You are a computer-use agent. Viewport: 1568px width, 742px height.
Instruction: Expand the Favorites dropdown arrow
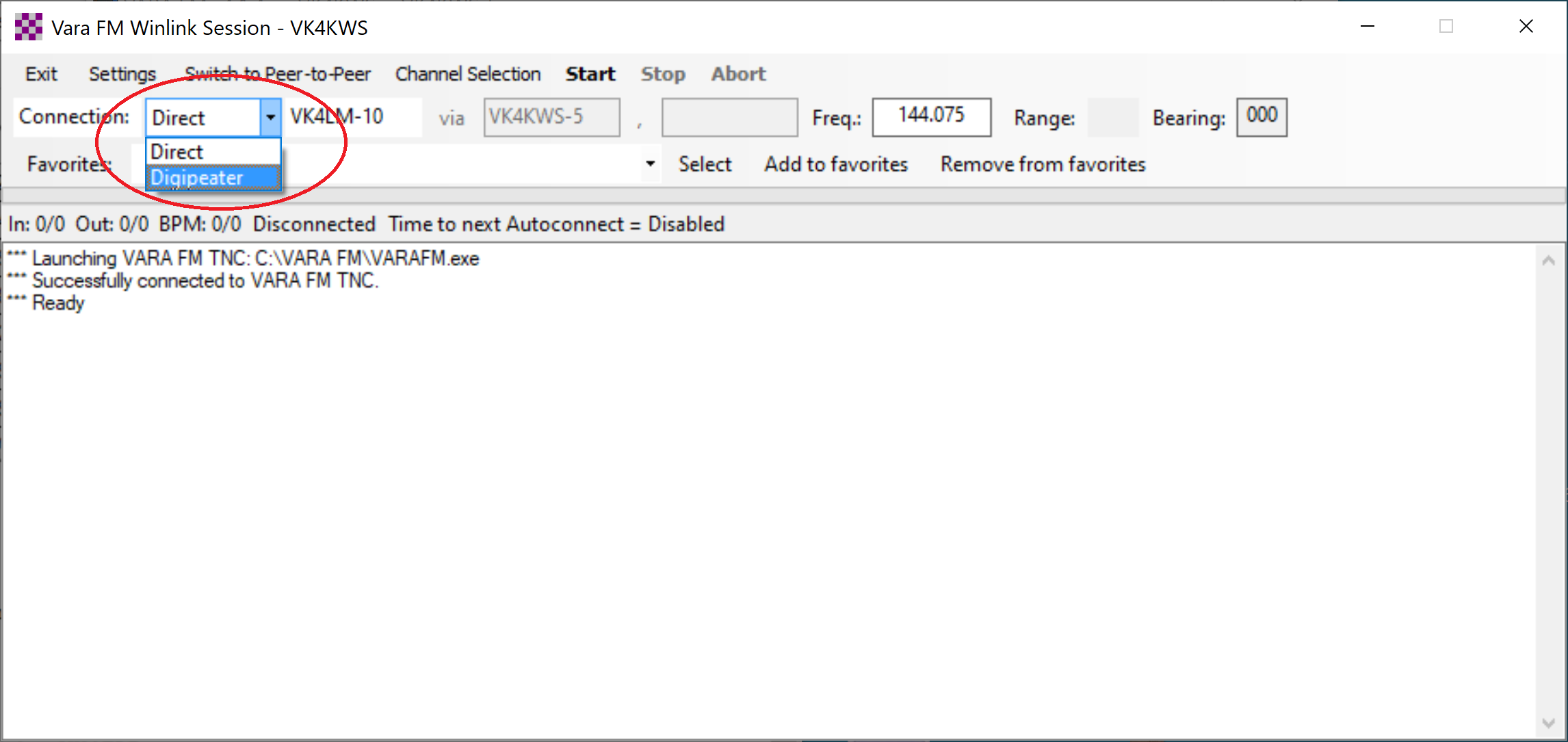651,164
